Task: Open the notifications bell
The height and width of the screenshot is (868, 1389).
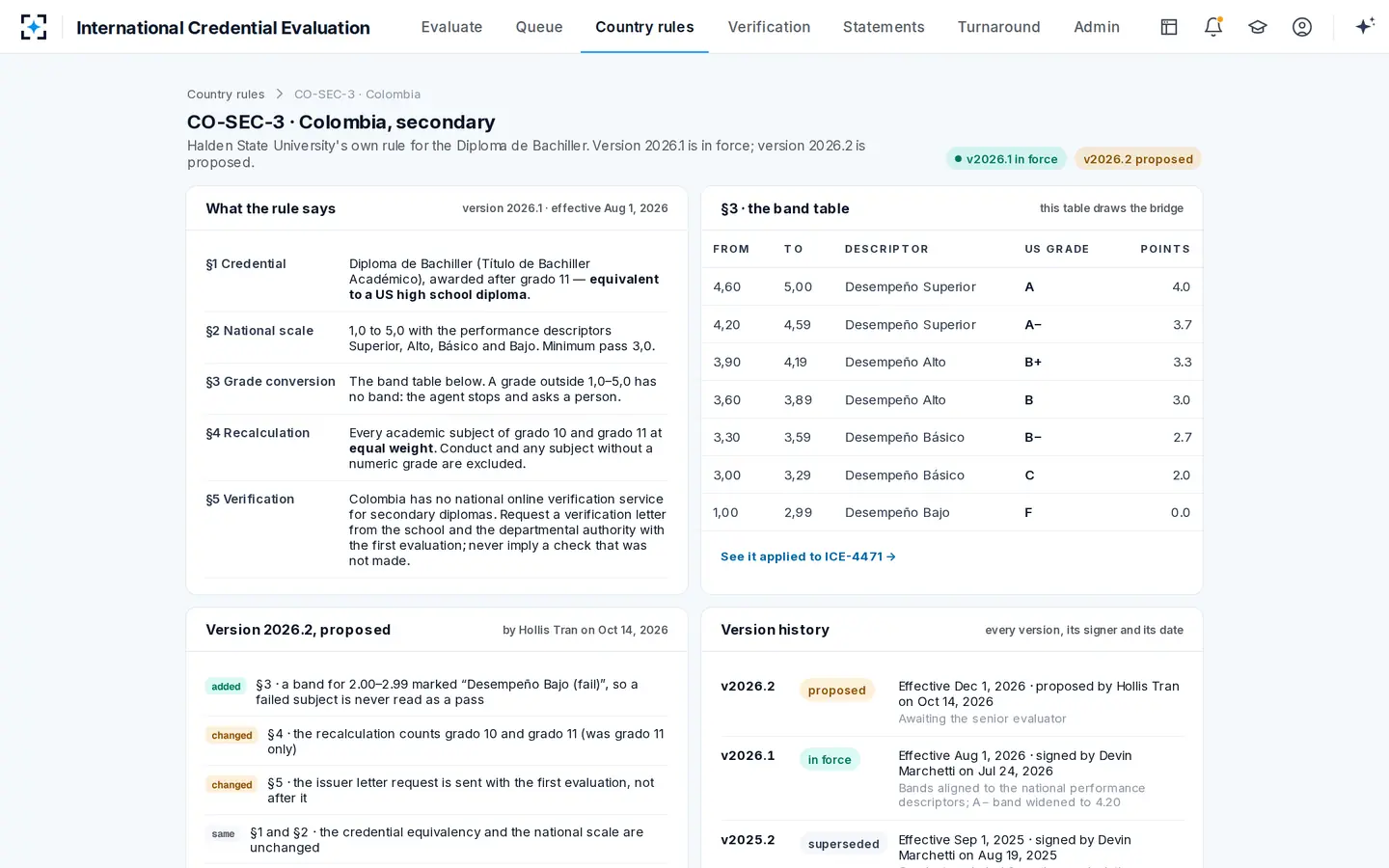Action: (1213, 27)
